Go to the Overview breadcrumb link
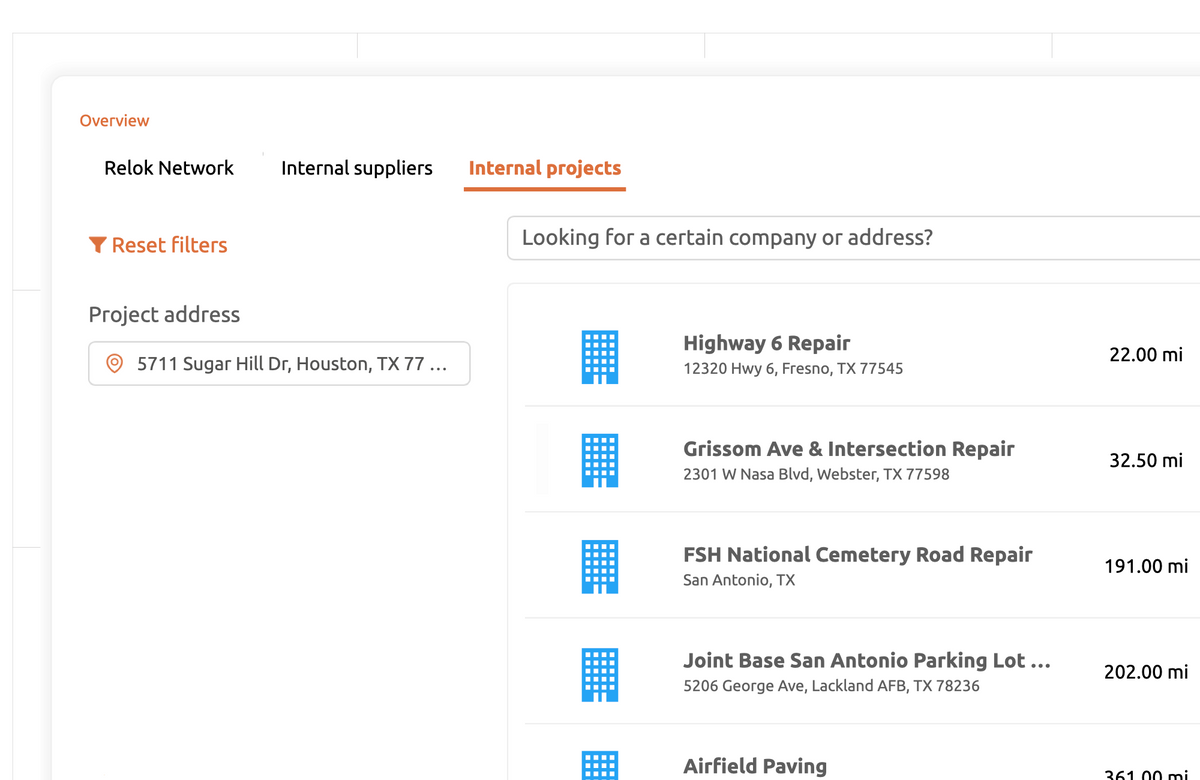The width and height of the screenshot is (1200, 780). tap(114, 121)
